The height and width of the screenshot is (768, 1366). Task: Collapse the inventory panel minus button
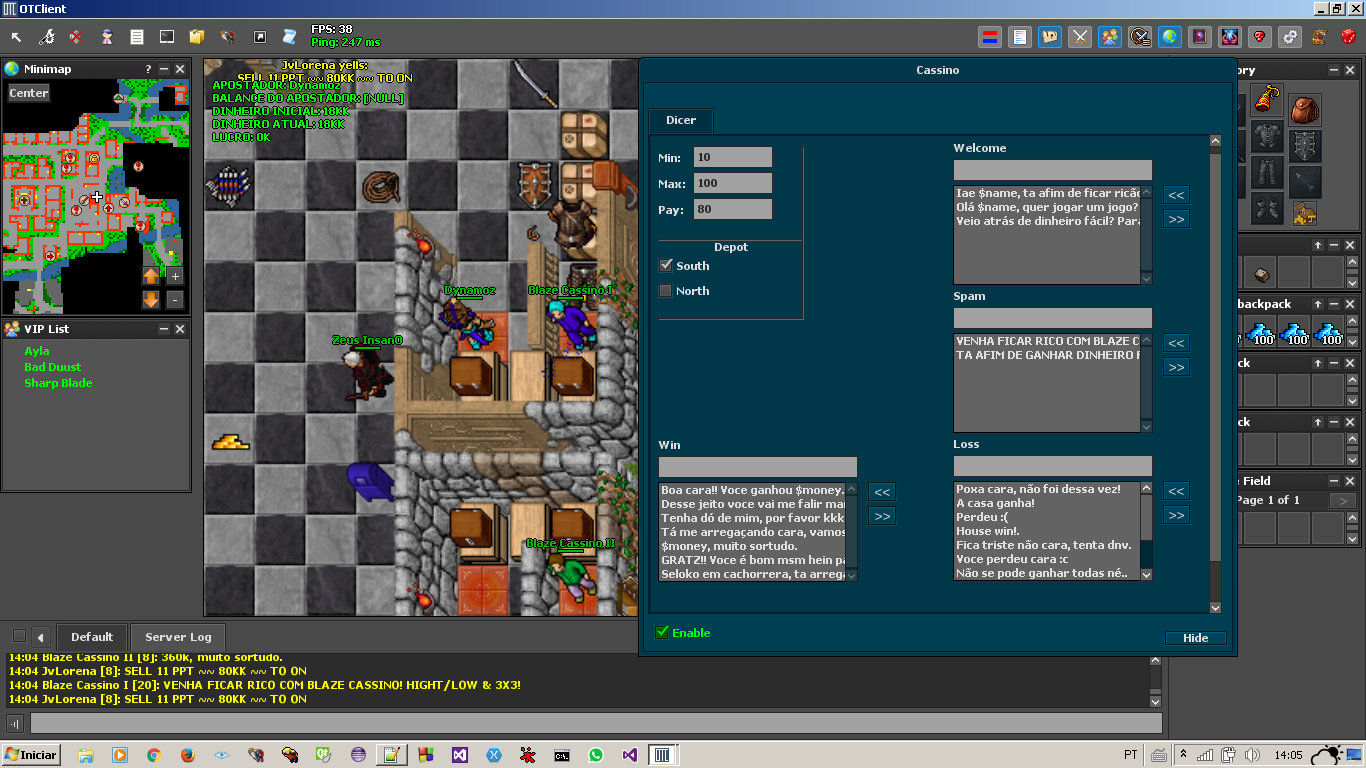(x=1335, y=70)
